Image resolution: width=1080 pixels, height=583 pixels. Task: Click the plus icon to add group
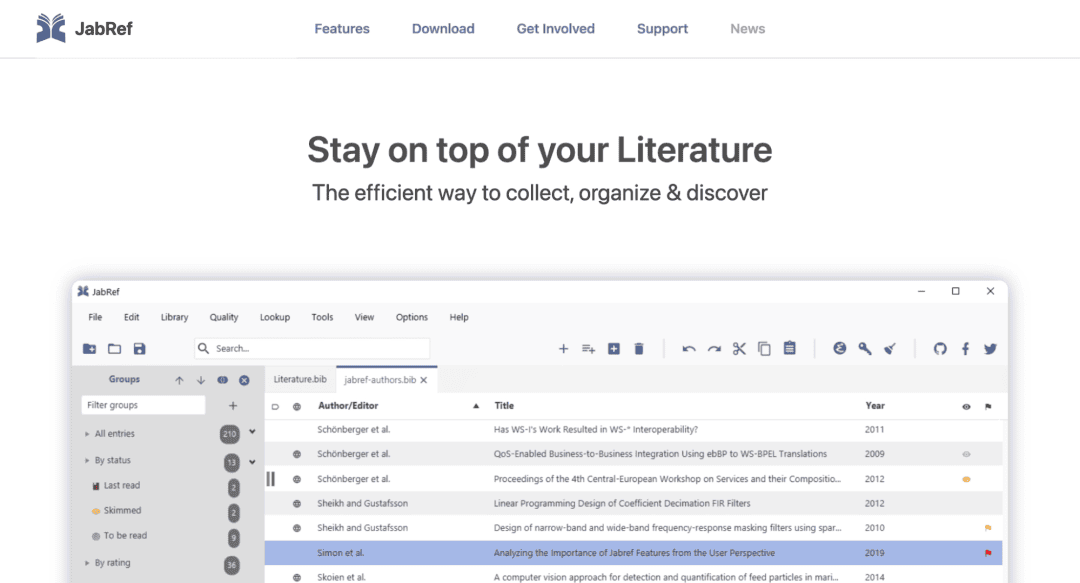(233, 406)
